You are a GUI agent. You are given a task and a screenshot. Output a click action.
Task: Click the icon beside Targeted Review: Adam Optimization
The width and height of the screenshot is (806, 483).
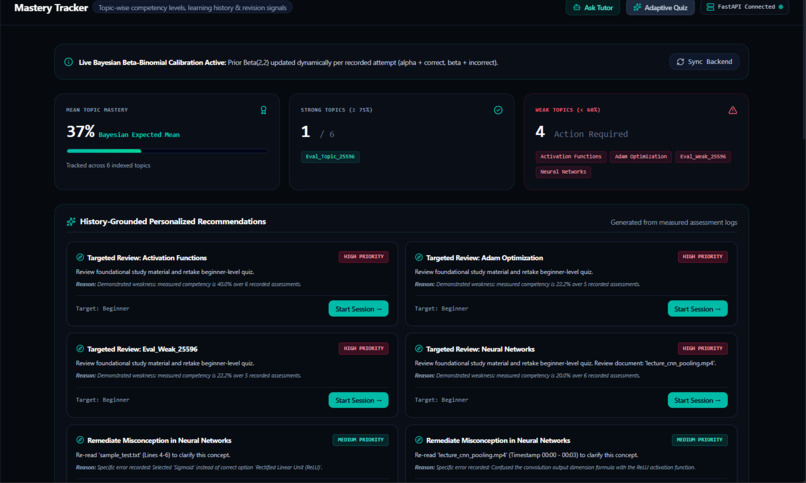pos(418,257)
